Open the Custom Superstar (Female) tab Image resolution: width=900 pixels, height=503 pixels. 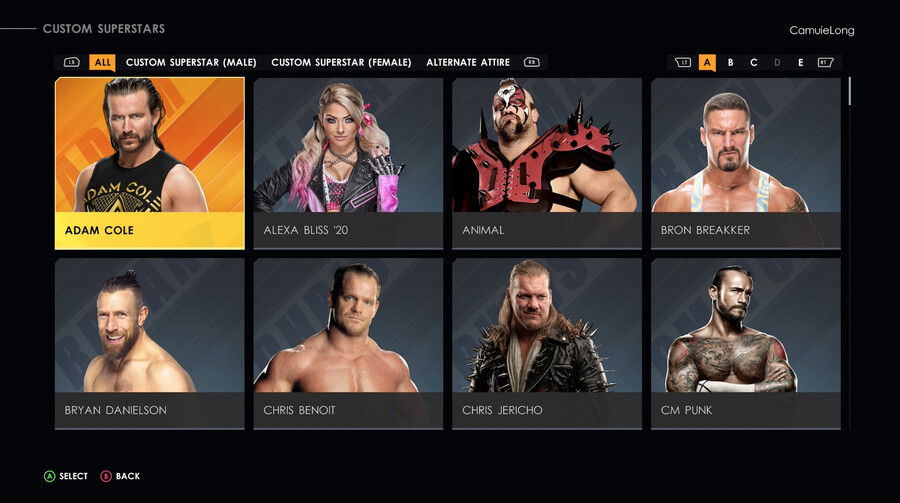(x=342, y=62)
